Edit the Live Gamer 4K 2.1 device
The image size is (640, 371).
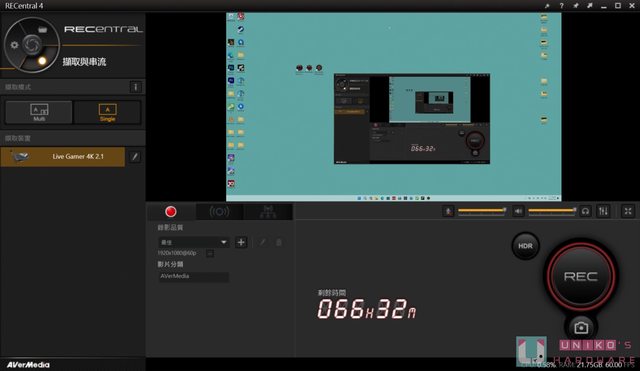coord(135,157)
